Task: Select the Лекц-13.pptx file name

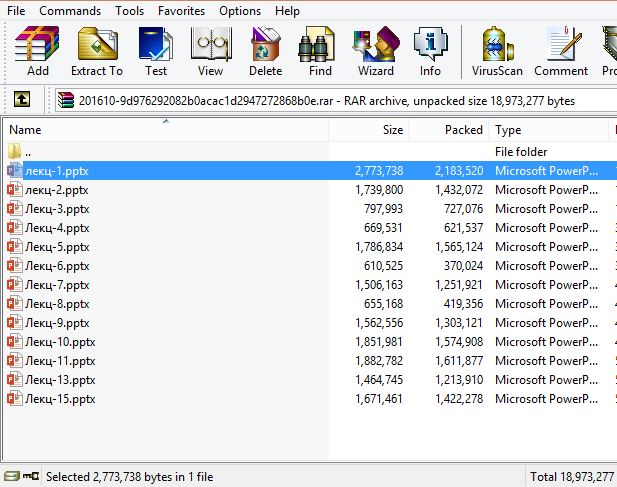Action: point(60,380)
